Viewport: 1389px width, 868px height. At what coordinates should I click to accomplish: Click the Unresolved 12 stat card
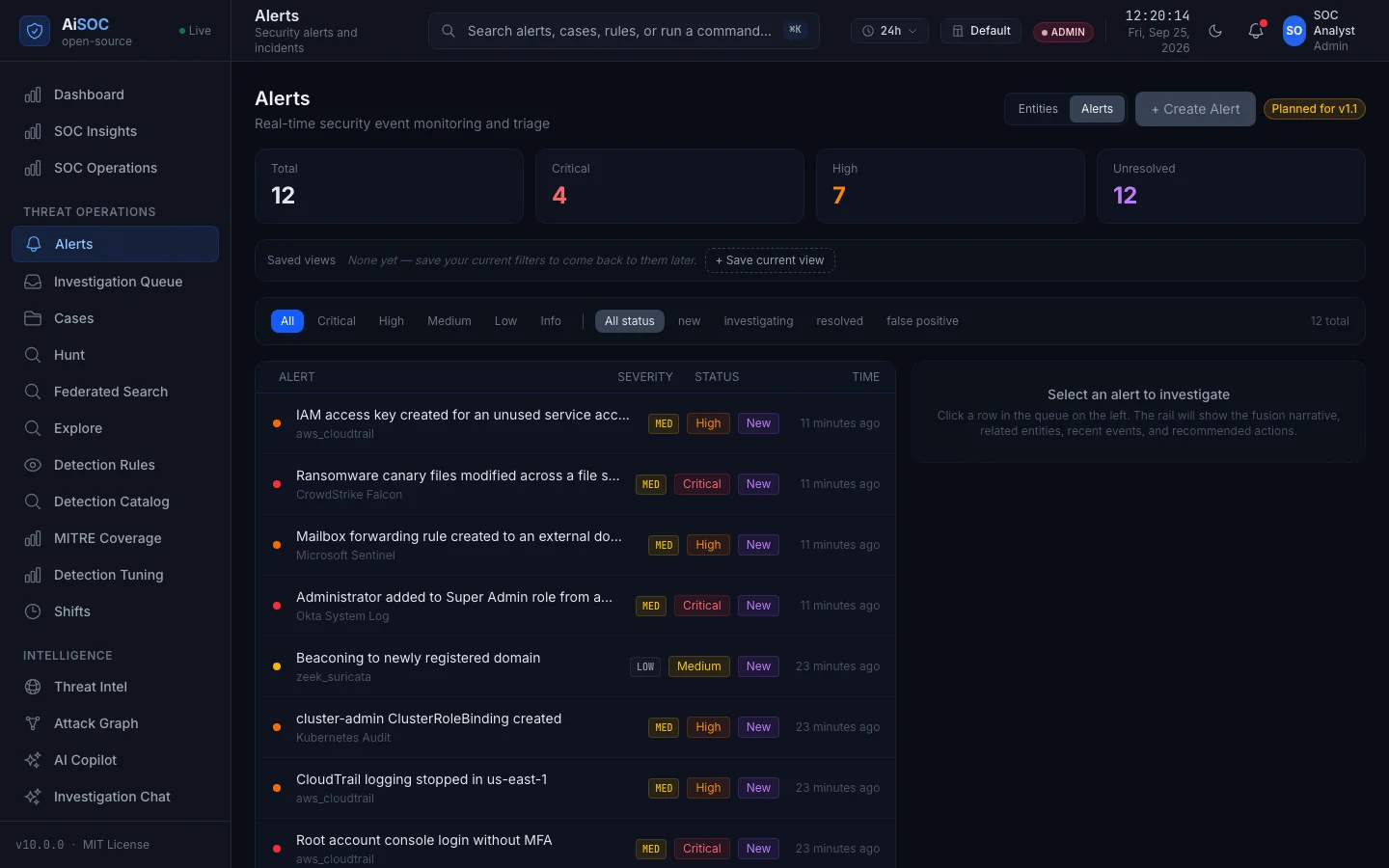point(1231,186)
